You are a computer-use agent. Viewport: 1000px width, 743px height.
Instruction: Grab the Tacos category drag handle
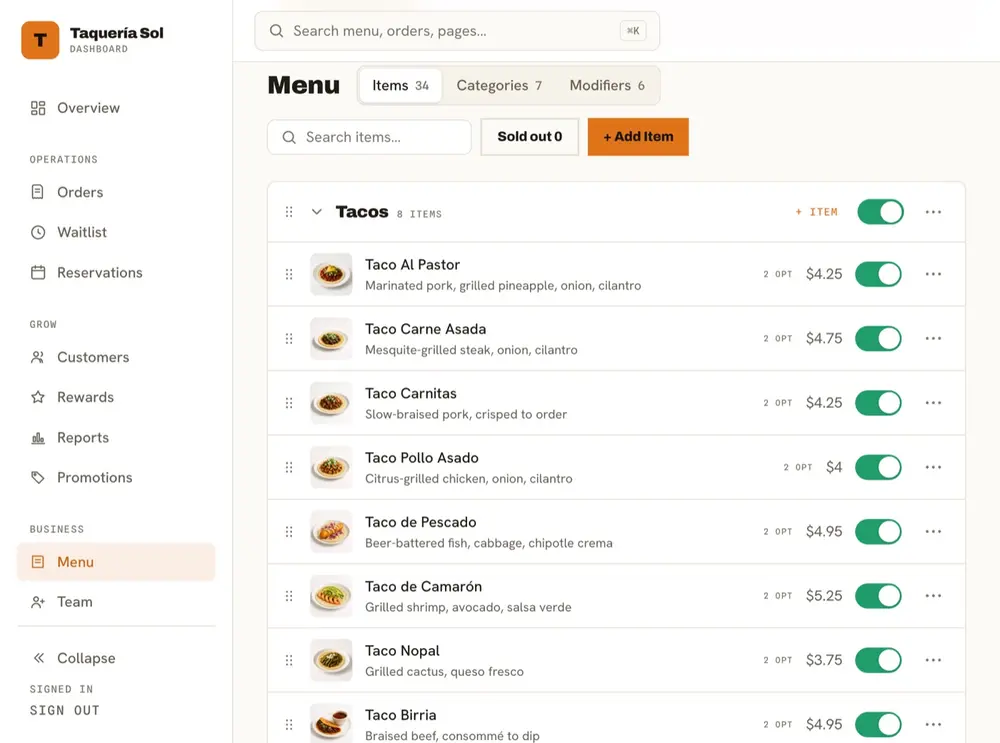[289, 212]
